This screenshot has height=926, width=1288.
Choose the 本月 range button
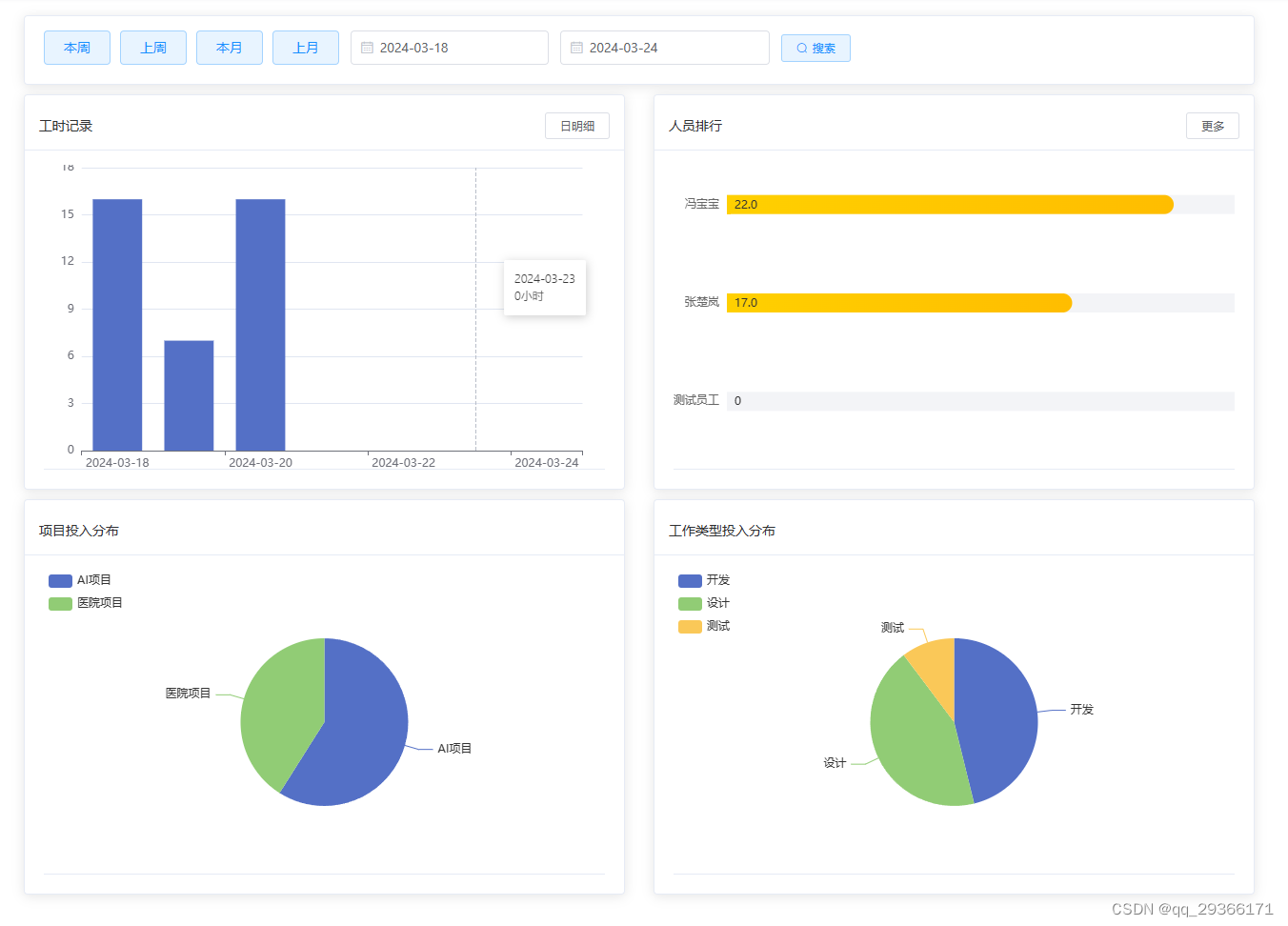[x=230, y=48]
